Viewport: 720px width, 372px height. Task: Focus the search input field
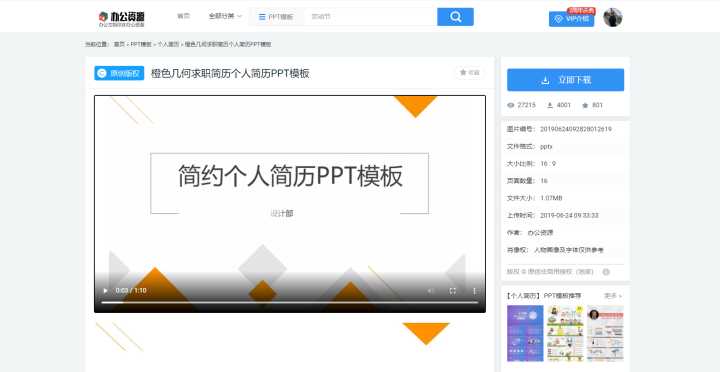pyautogui.click(x=370, y=17)
